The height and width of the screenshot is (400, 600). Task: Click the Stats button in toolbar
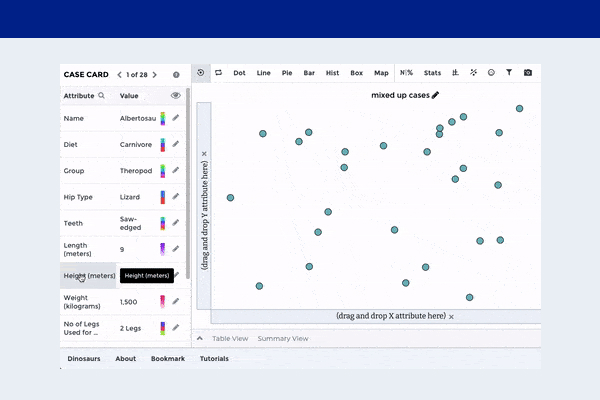coord(432,73)
